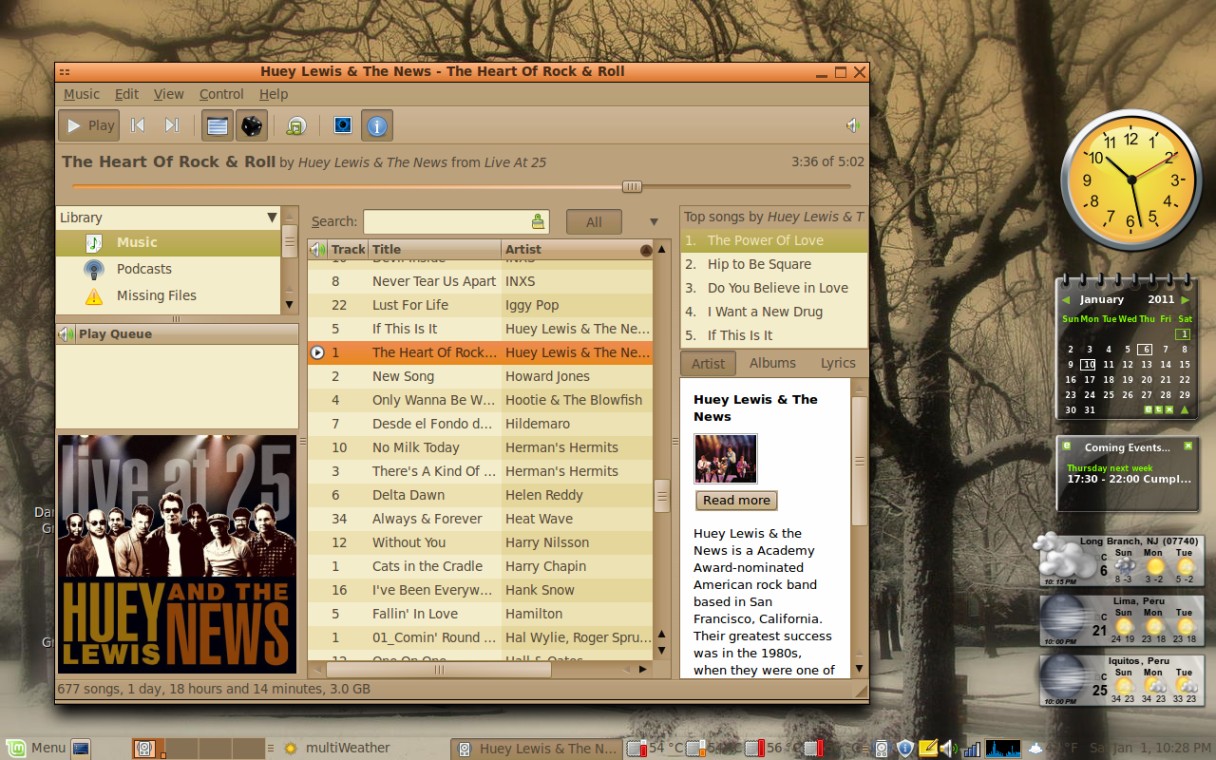Viewport: 1216px width, 760px height.
Task: Toggle the context info pane button
Action: click(x=377, y=125)
